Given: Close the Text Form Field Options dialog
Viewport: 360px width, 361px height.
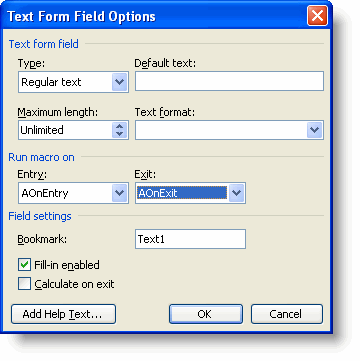Looking at the screenshot, I should click(317, 16).
